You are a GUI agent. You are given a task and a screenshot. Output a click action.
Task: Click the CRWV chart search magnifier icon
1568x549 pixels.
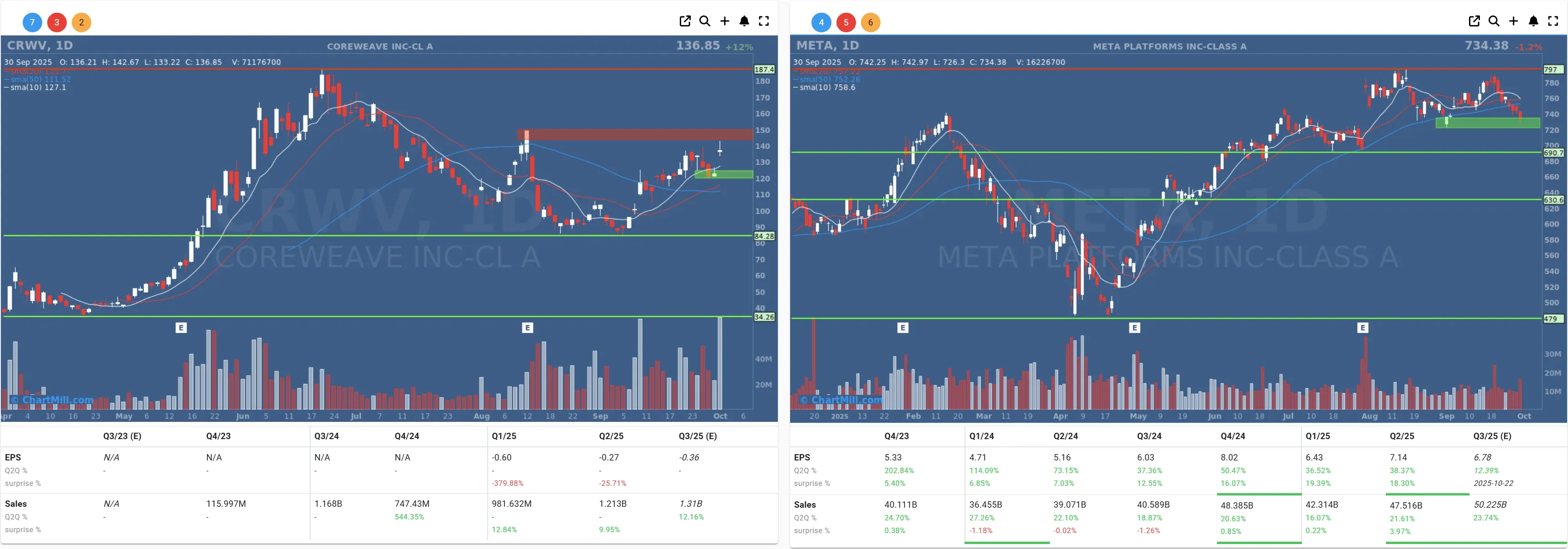pos(704,21)
